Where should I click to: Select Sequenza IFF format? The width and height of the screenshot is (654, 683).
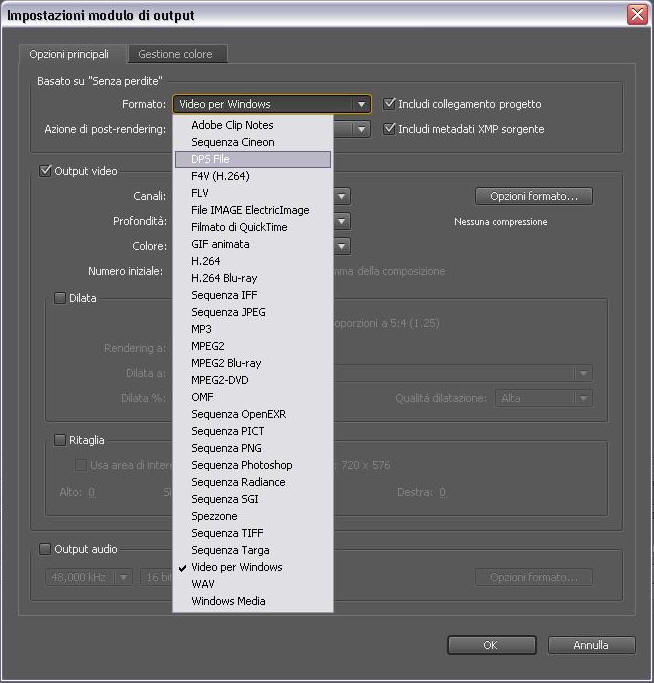click(253, 295)
